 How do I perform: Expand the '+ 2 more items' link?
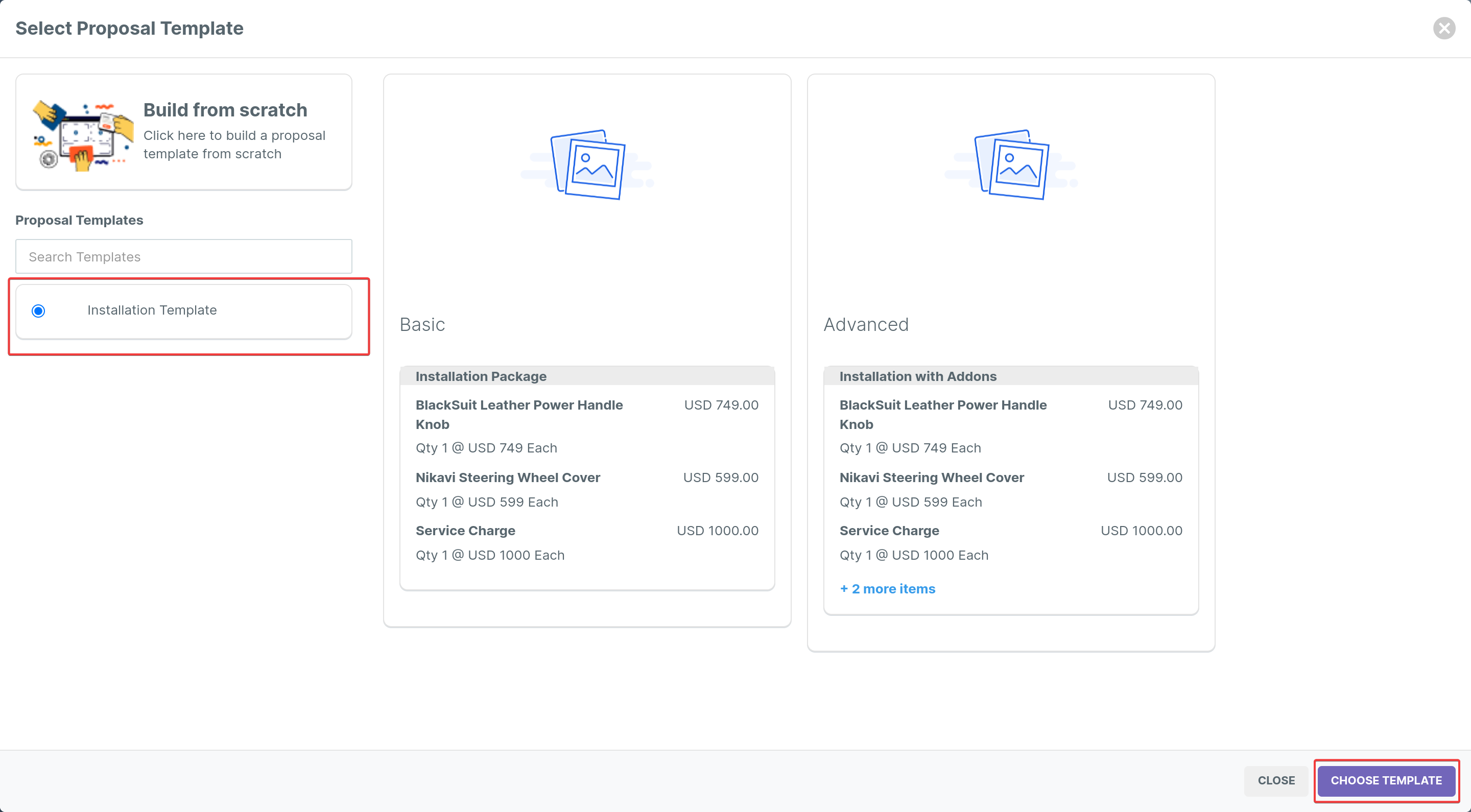887,589
